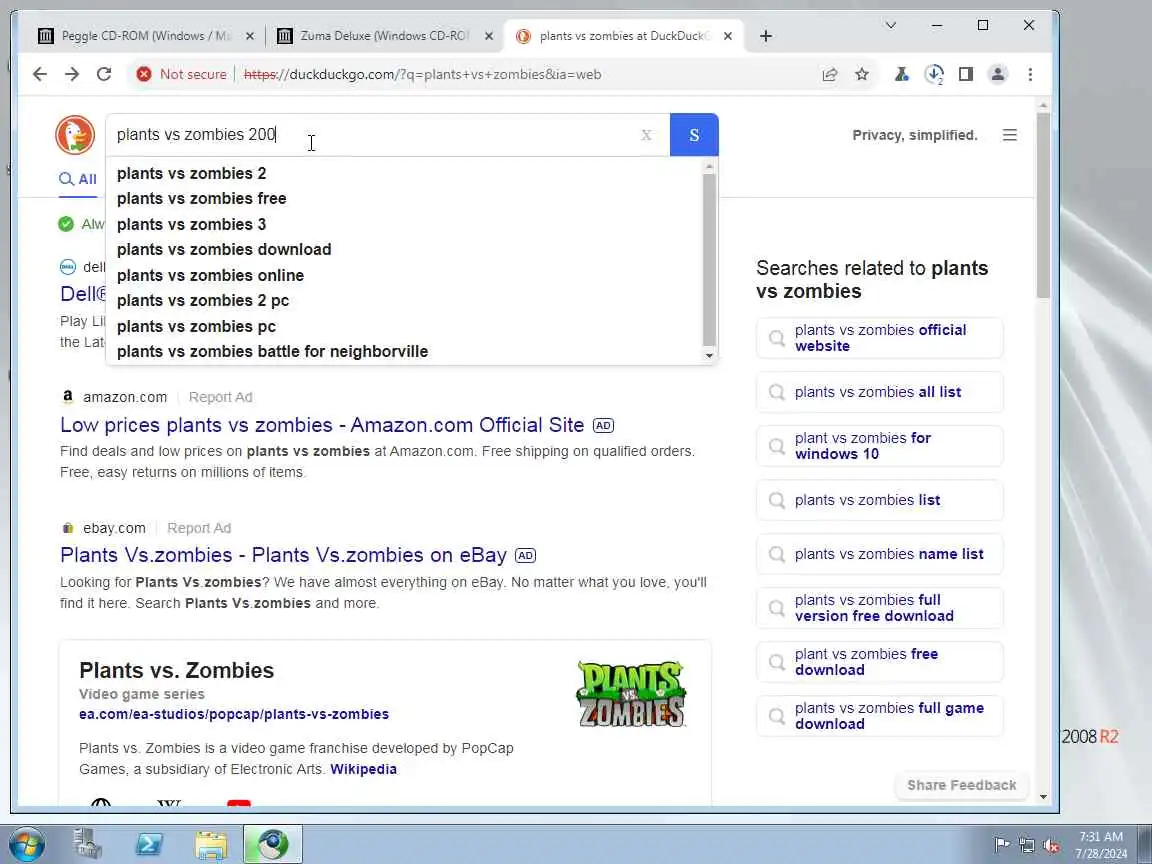This screenshot has height=864, width=1152.
Task: Report the ebay.com ad
Action: [x=199, y=528]
